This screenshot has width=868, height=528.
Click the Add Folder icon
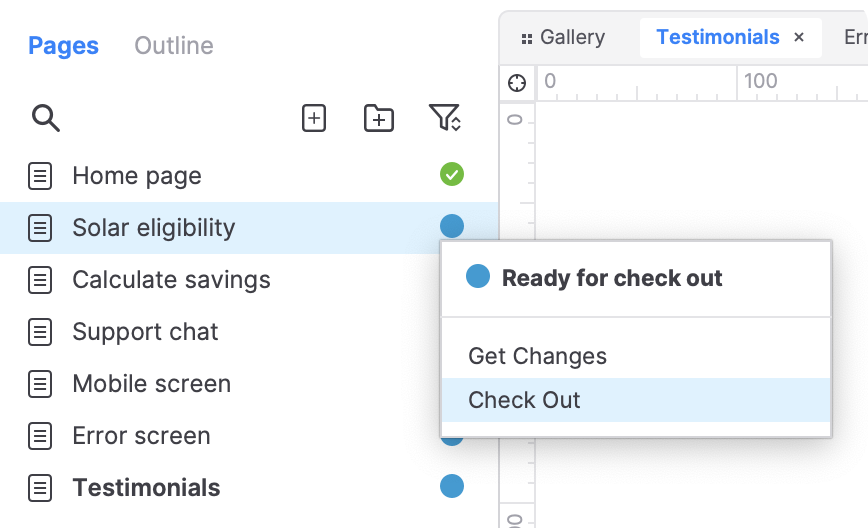click(378, 118)
